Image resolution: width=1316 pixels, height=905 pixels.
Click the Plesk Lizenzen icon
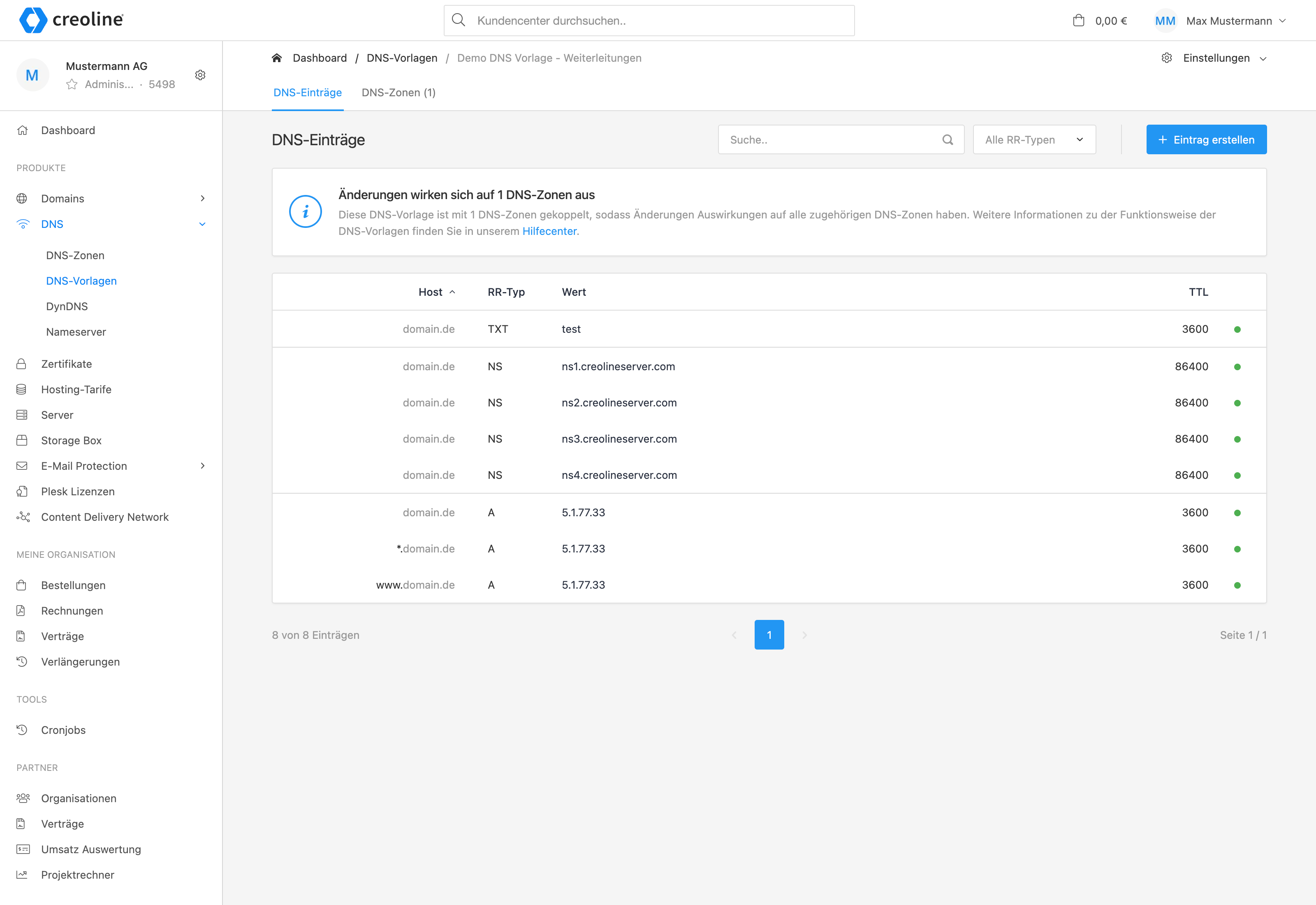point(22,492)
